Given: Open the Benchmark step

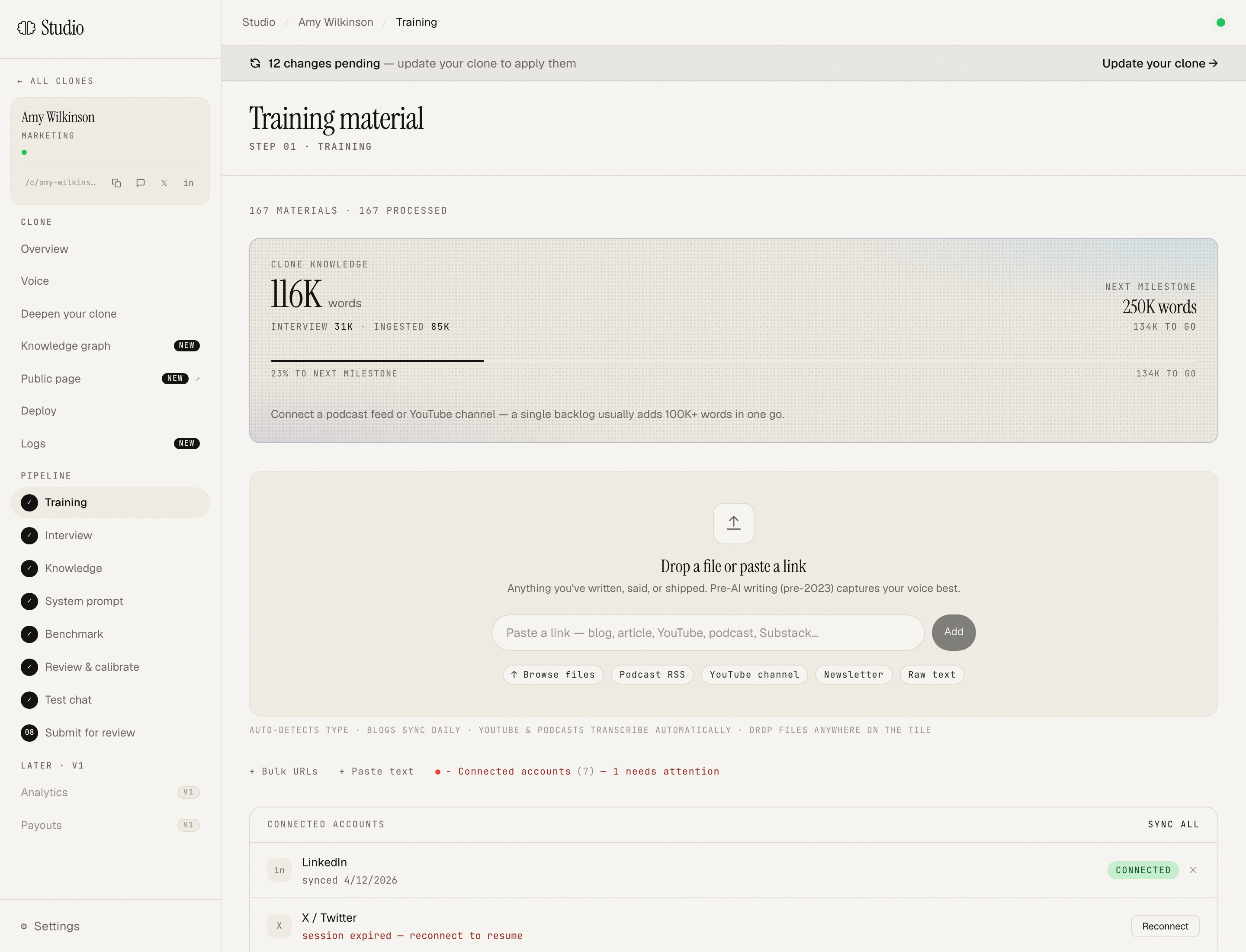Looking at the screenshot, I should pos(110,634).
